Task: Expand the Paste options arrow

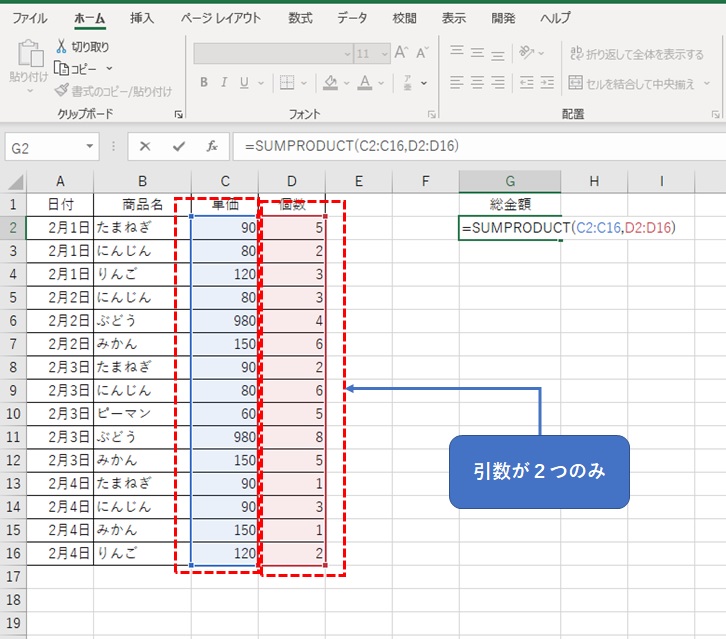Action: pos(30,91)
